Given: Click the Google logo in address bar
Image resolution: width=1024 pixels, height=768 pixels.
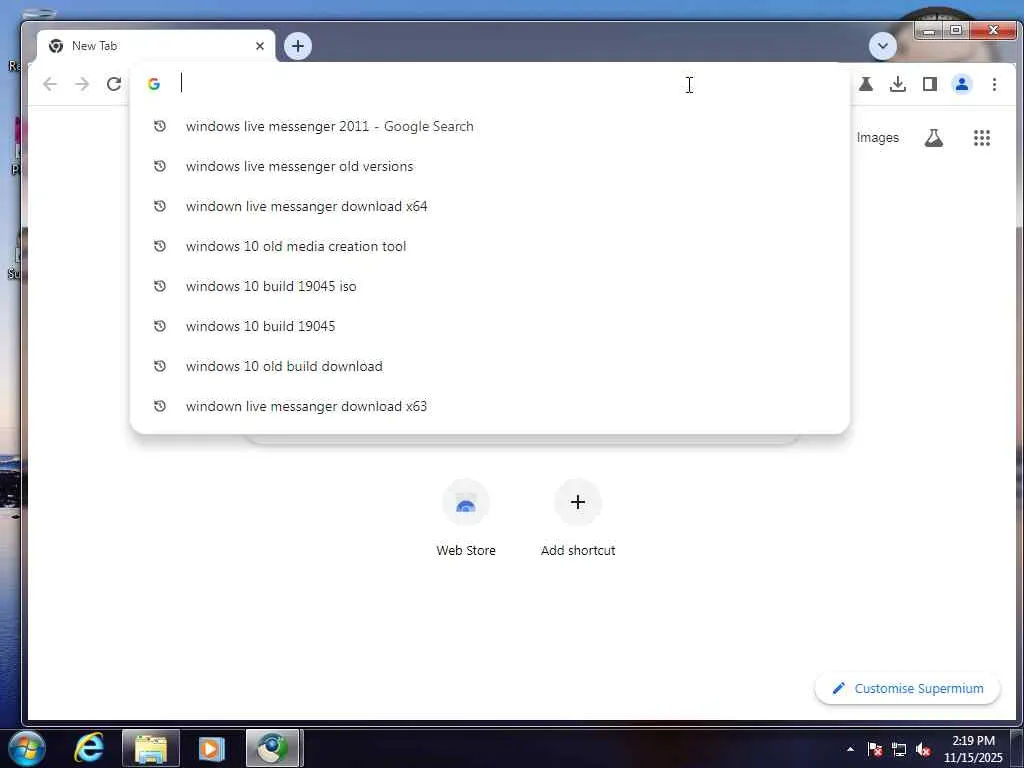Looking at the screenshot, I should tap(154, 84).
